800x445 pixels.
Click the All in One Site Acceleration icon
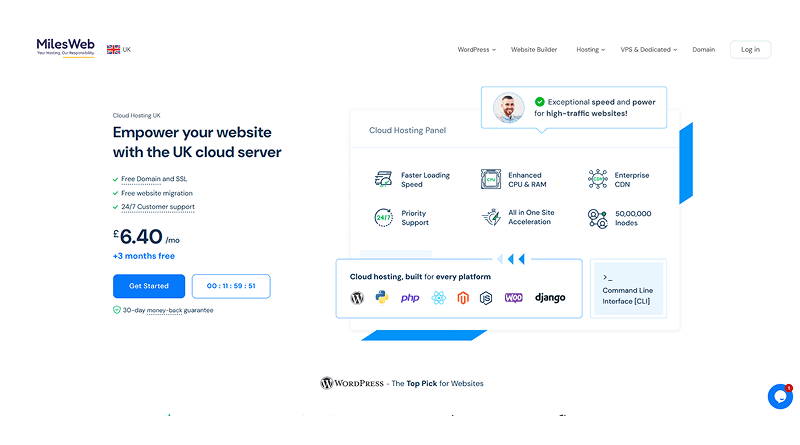pyautogui.click(x=491, y=217)
